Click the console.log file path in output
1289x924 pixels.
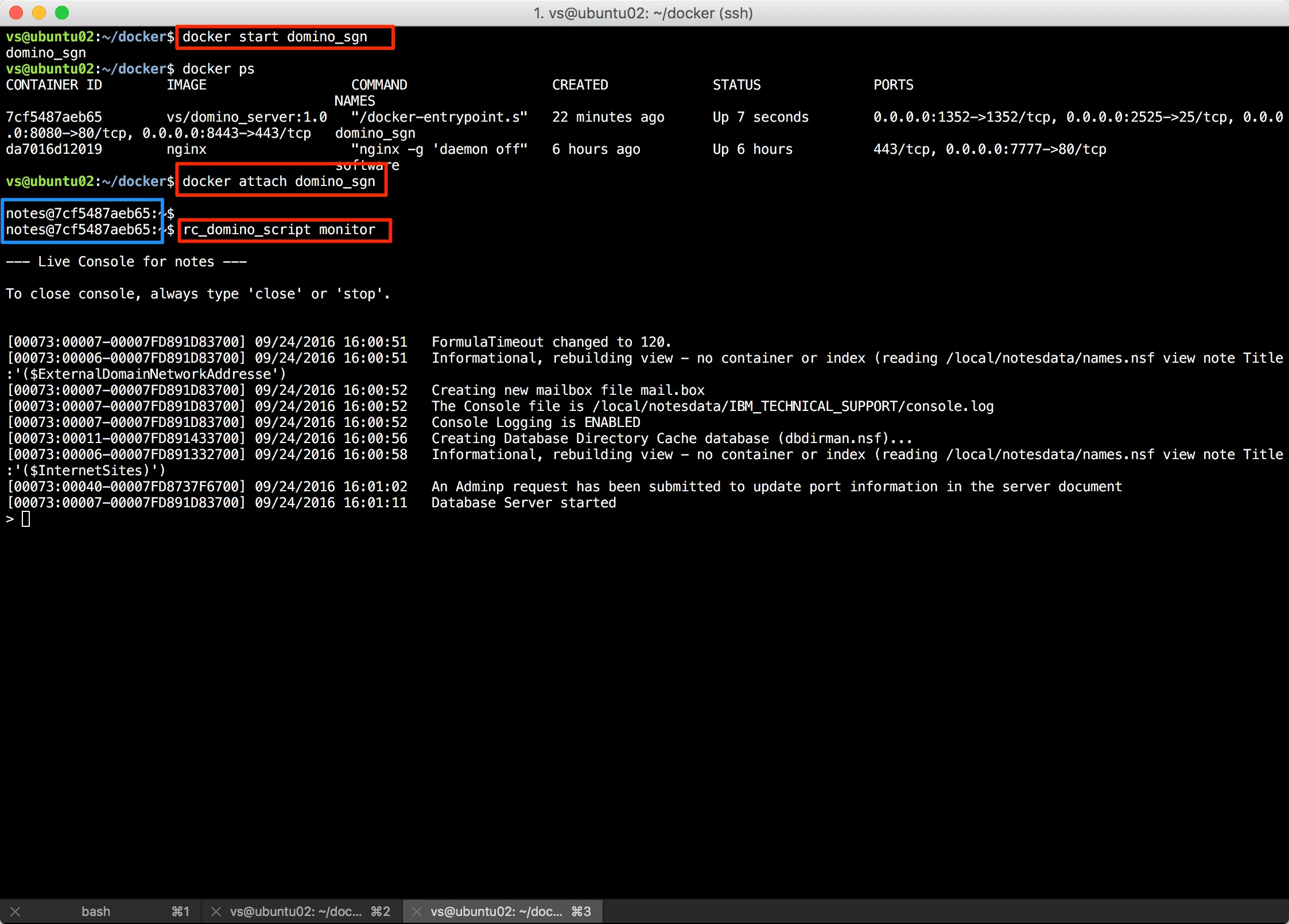point(793,407)
